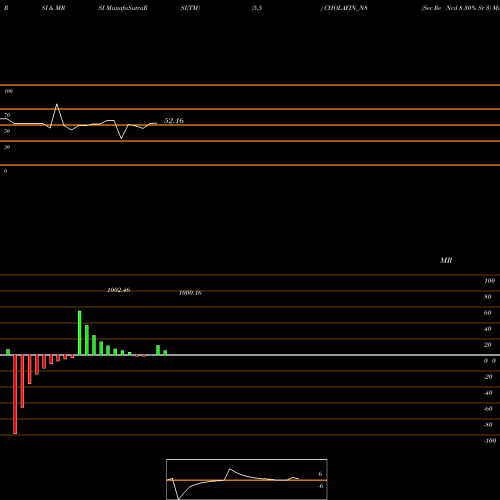This screenshot has width=500, height=500.
Task: Click the tallest green histogram bar
Action: coord(80,333)
